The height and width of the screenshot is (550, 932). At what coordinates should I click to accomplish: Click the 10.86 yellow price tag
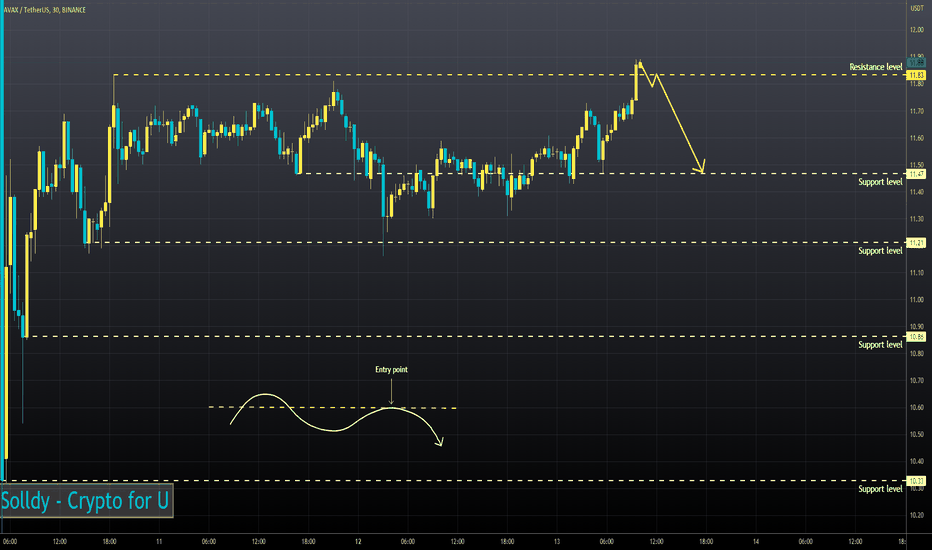916,337
